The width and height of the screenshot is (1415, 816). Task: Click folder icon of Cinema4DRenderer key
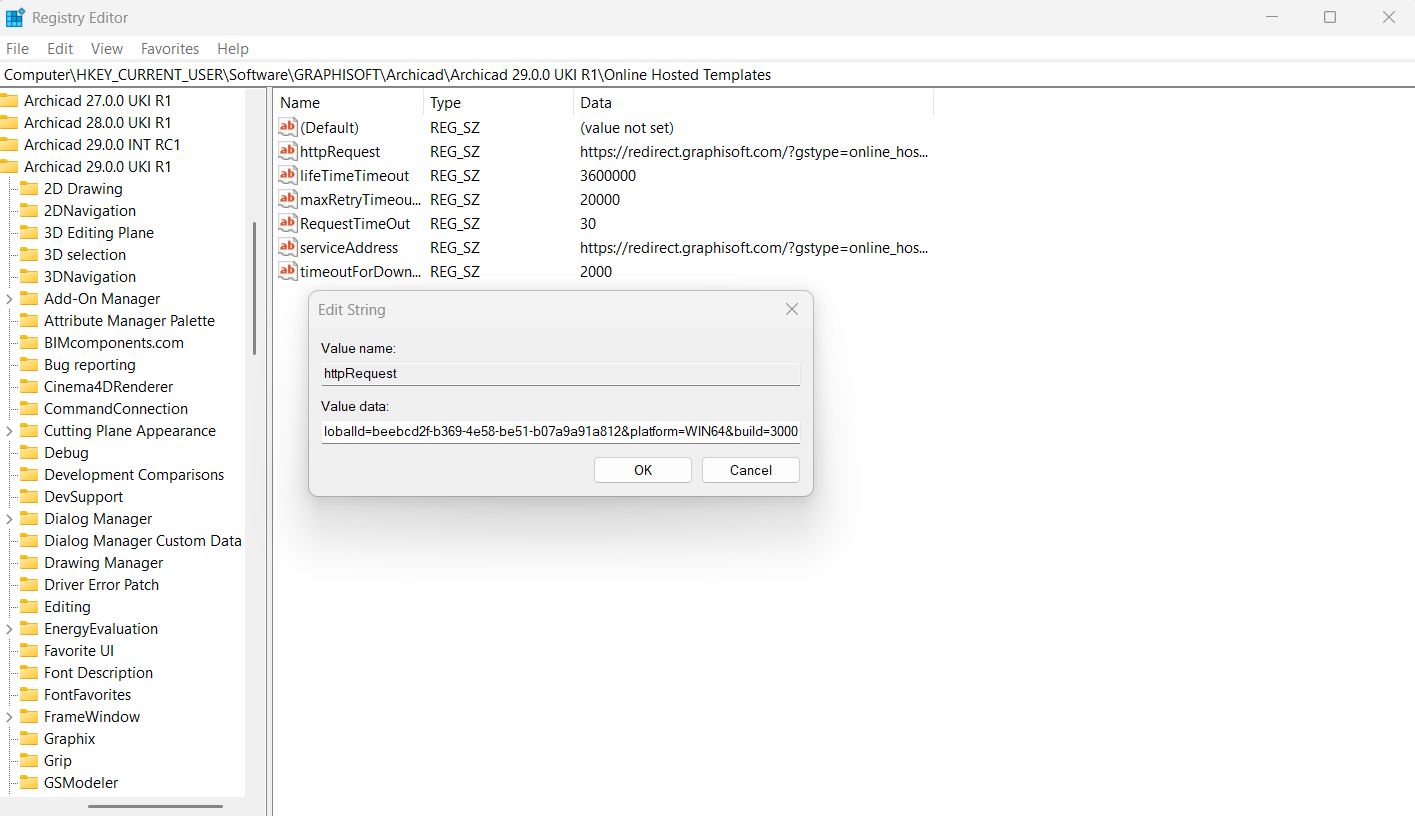[x=29, y=386]
